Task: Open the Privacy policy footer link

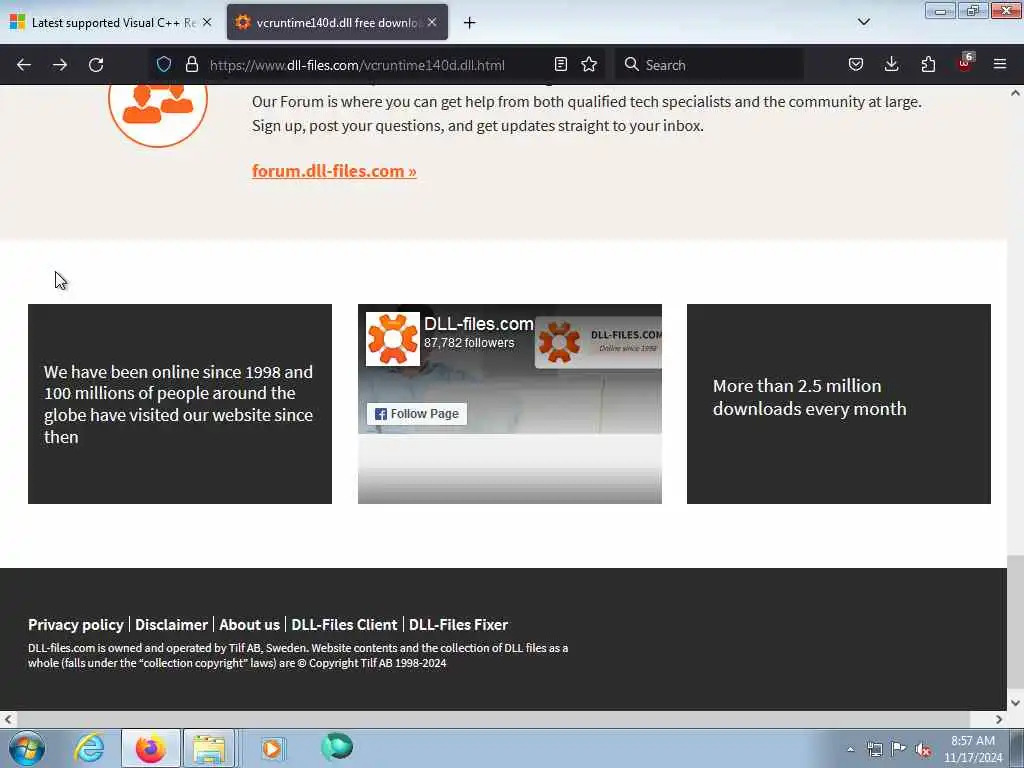Action: point(76,625)
